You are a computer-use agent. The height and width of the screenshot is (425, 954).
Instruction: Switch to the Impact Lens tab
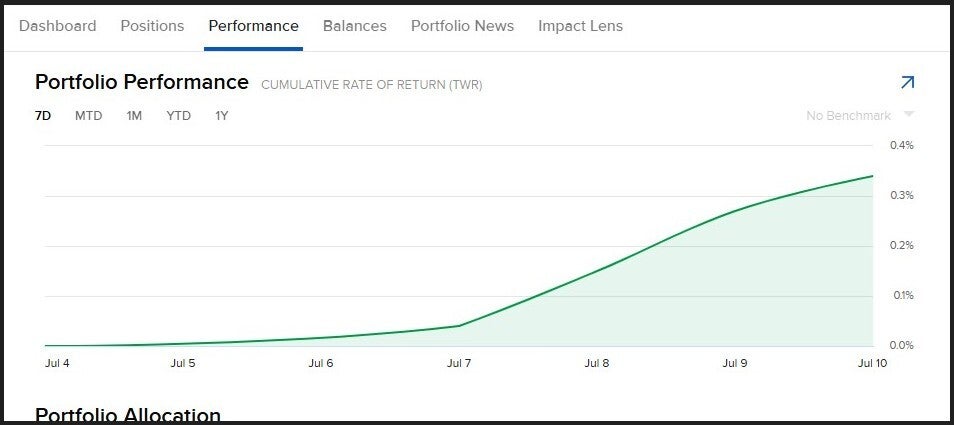[x=580, y=26]
